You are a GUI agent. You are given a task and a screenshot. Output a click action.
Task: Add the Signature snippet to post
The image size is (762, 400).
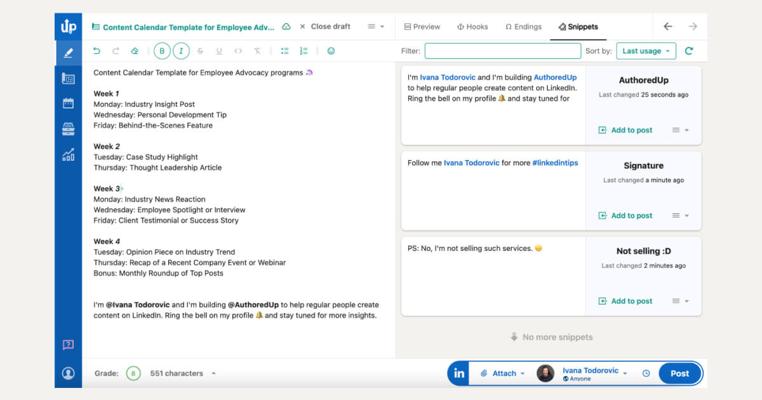[x=625, y=215]
